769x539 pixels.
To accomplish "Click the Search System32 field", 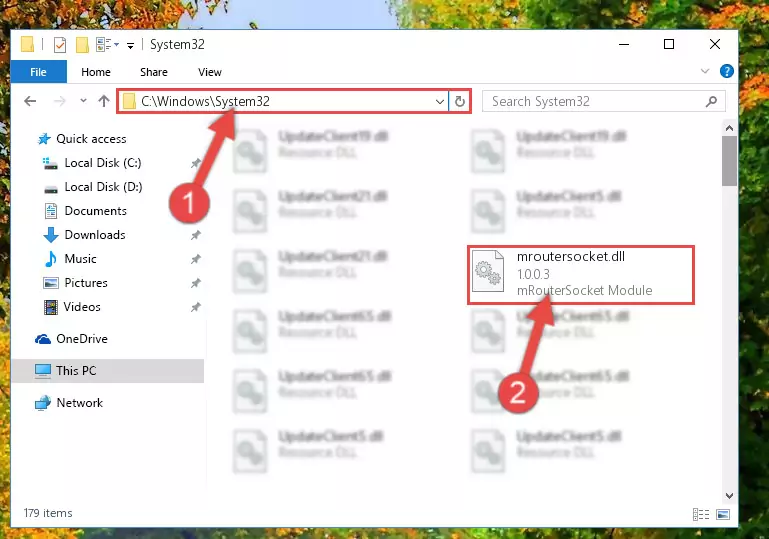I will click(603, 102).
